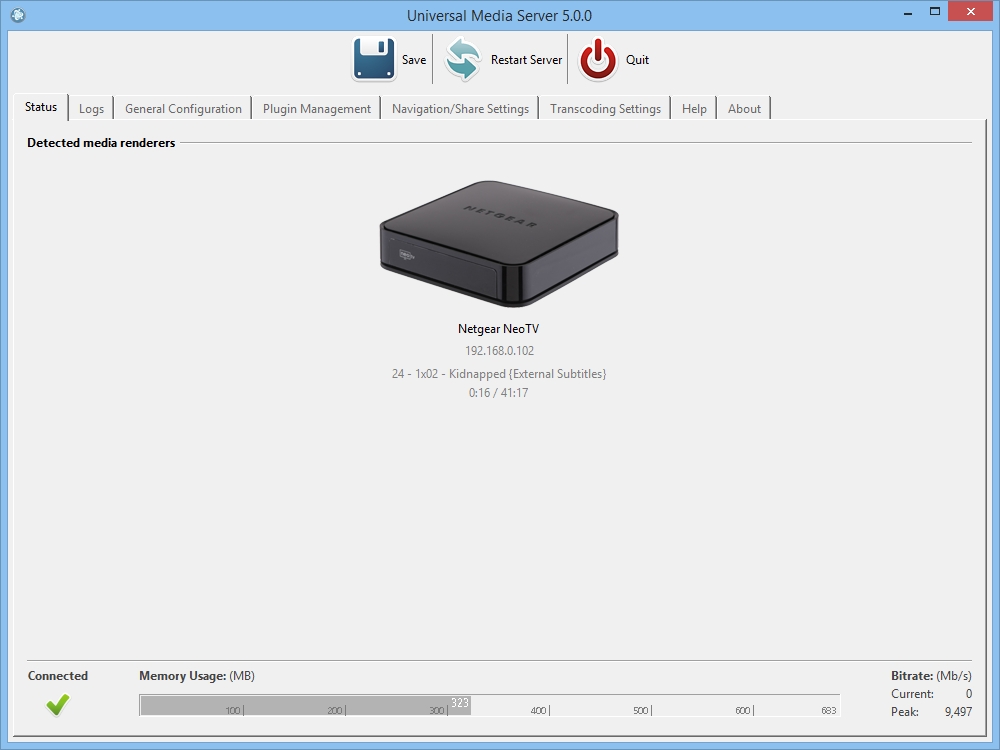The width and height of the screenshot is (1000, 750).
Task: Click the Peak bitrate value 9,497
Action: 958,712
